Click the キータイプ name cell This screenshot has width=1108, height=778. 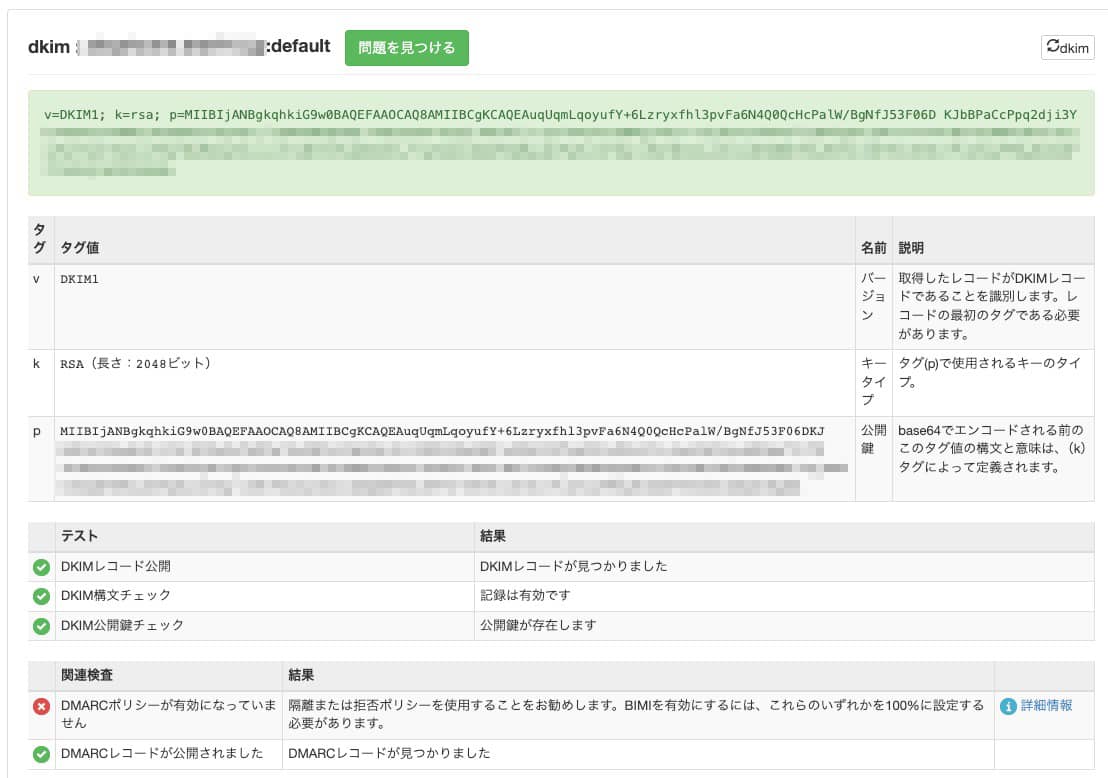873,382
